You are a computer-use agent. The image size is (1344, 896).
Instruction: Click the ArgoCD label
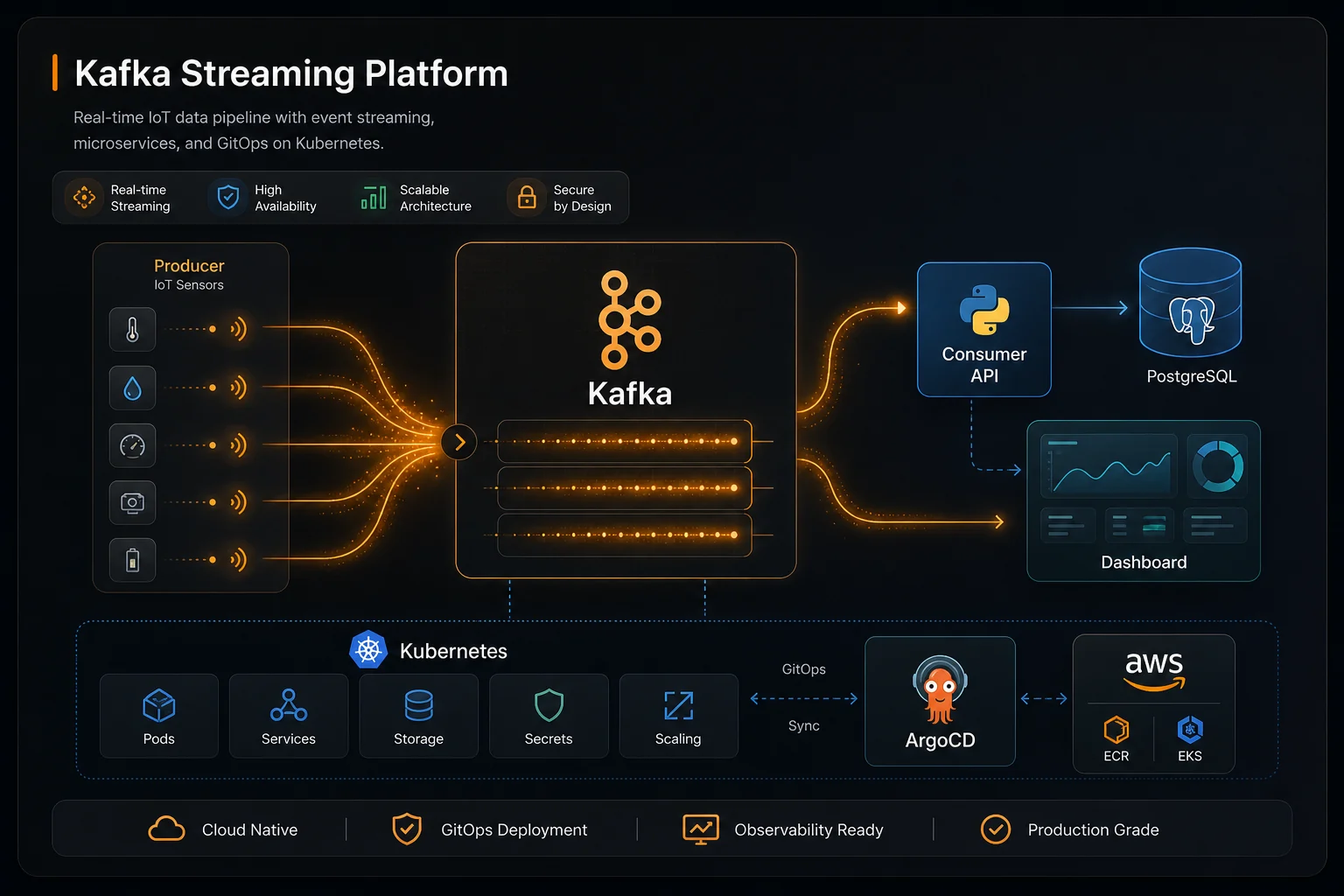tap(941, 740)
